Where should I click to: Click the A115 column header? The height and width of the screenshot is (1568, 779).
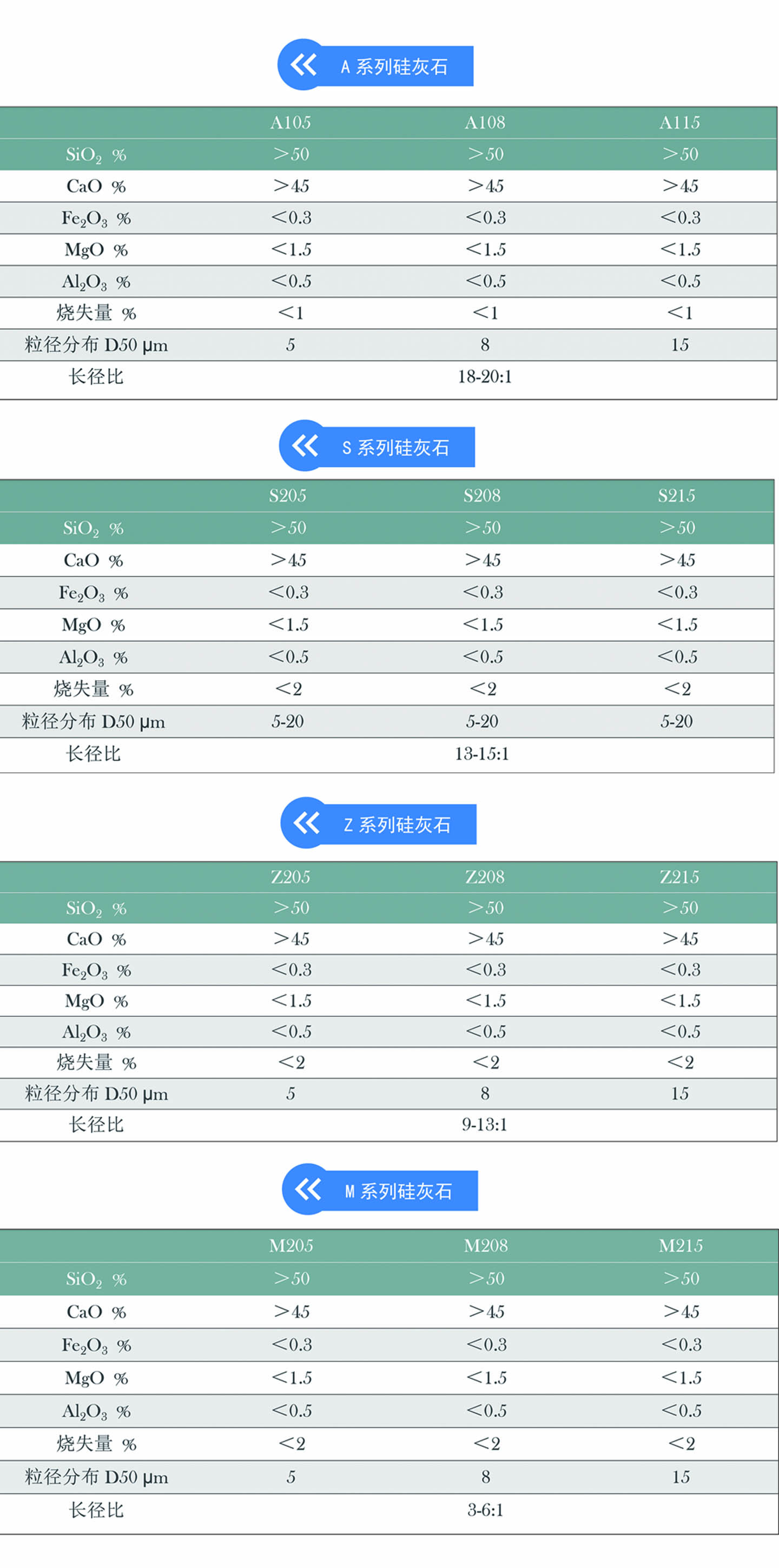pos(679,122)
